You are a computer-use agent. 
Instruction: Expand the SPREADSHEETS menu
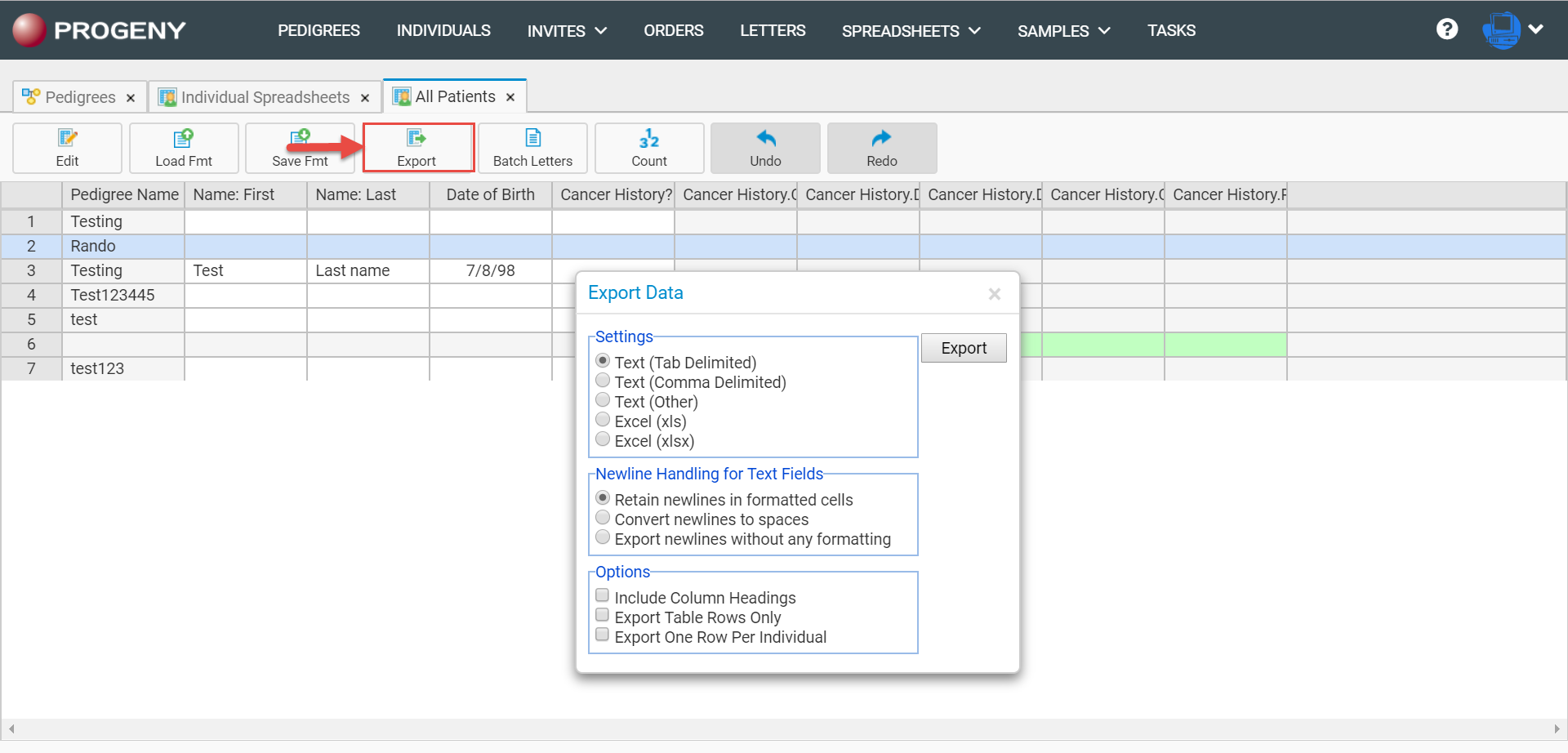[x=911, y=30]
